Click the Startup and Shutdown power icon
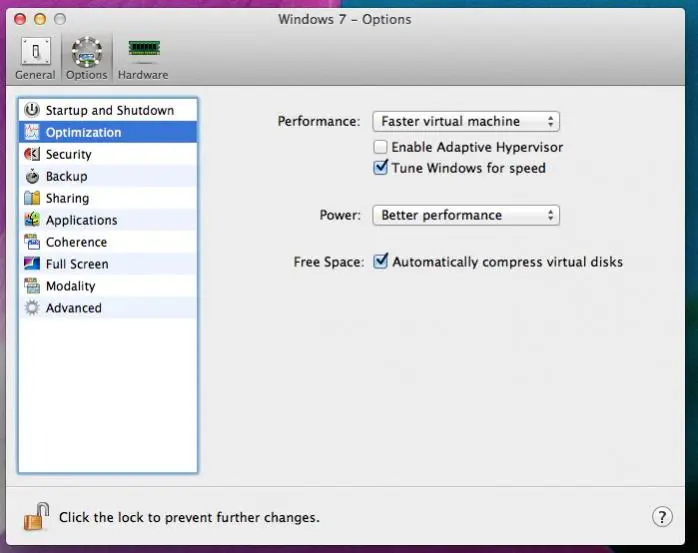The height and width of the screenshot is (553, 698). (31, 110)
